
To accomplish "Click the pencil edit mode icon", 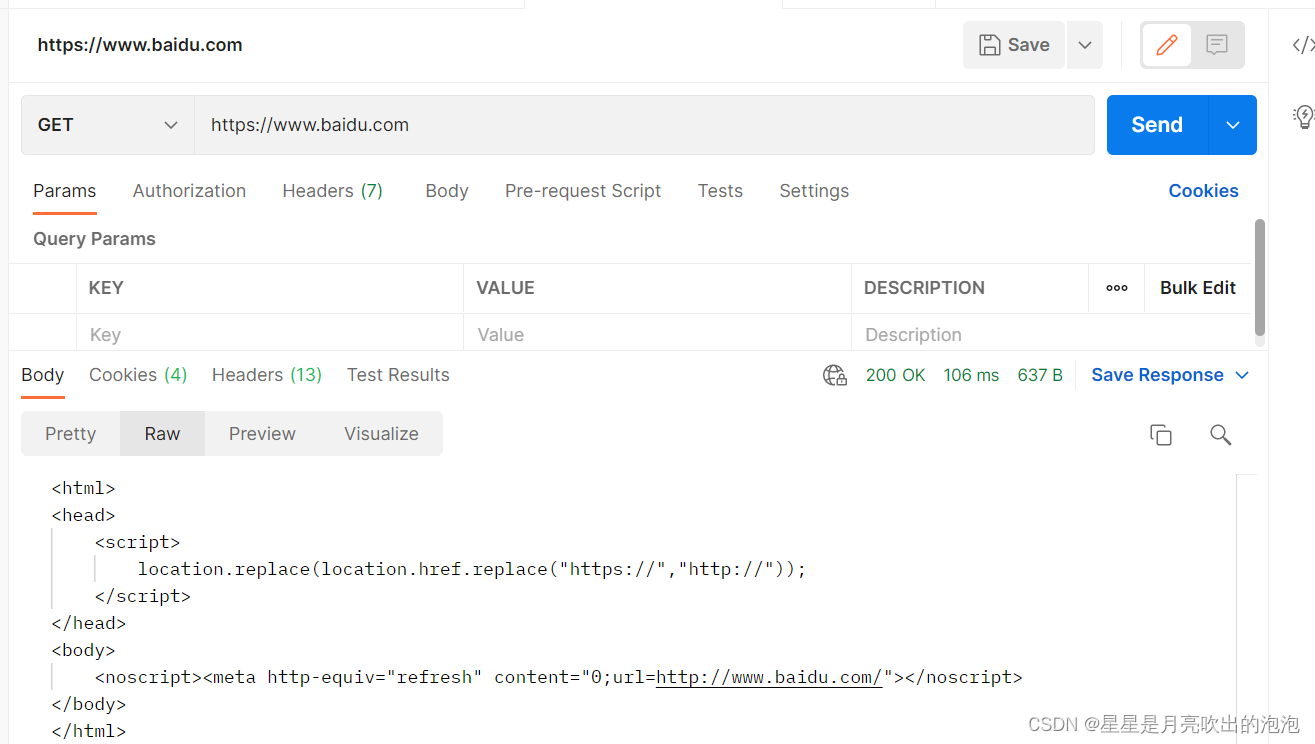I will pyautogui.click(x=1167, y=45).
